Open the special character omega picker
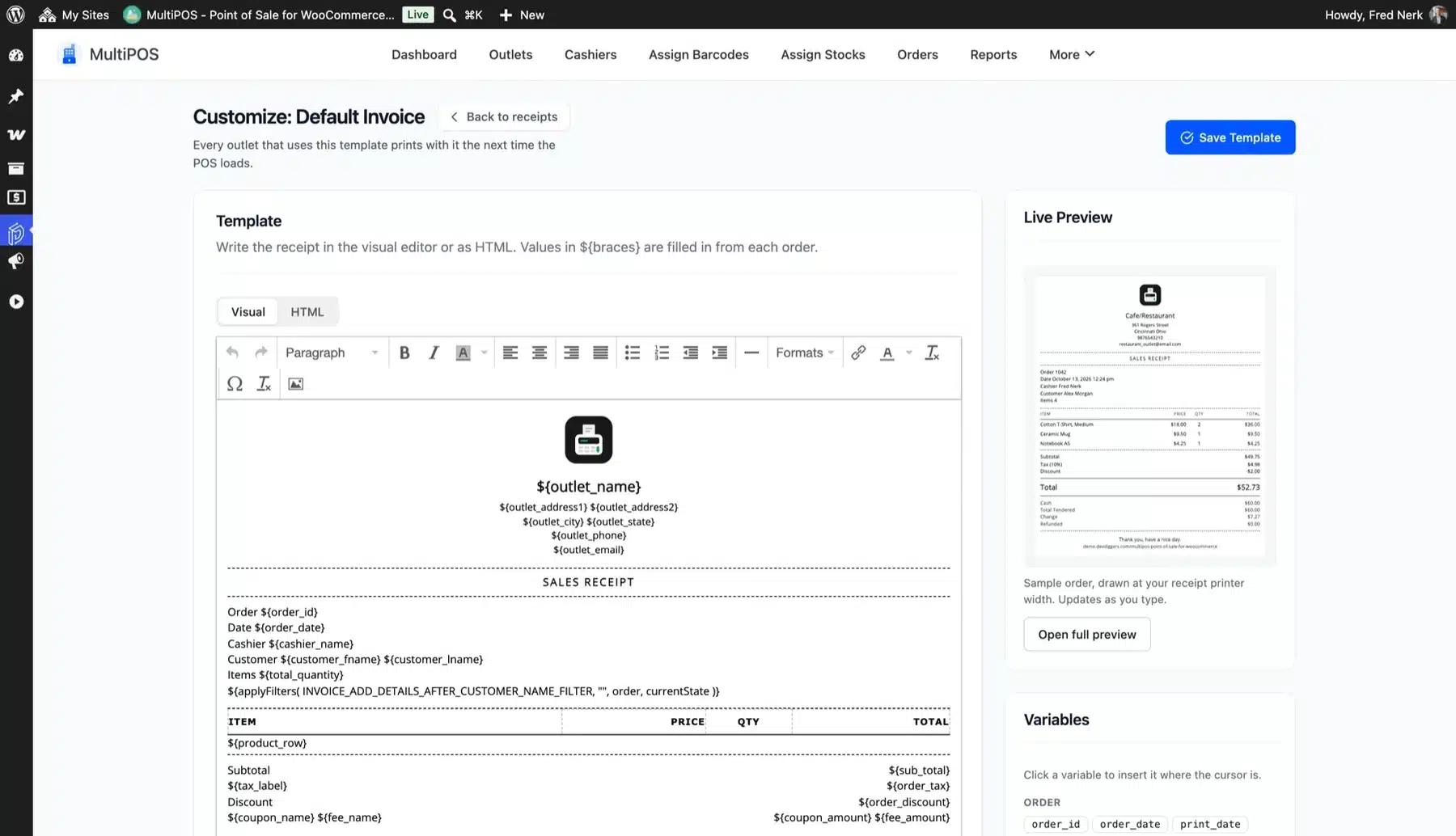 coord(235,384)
